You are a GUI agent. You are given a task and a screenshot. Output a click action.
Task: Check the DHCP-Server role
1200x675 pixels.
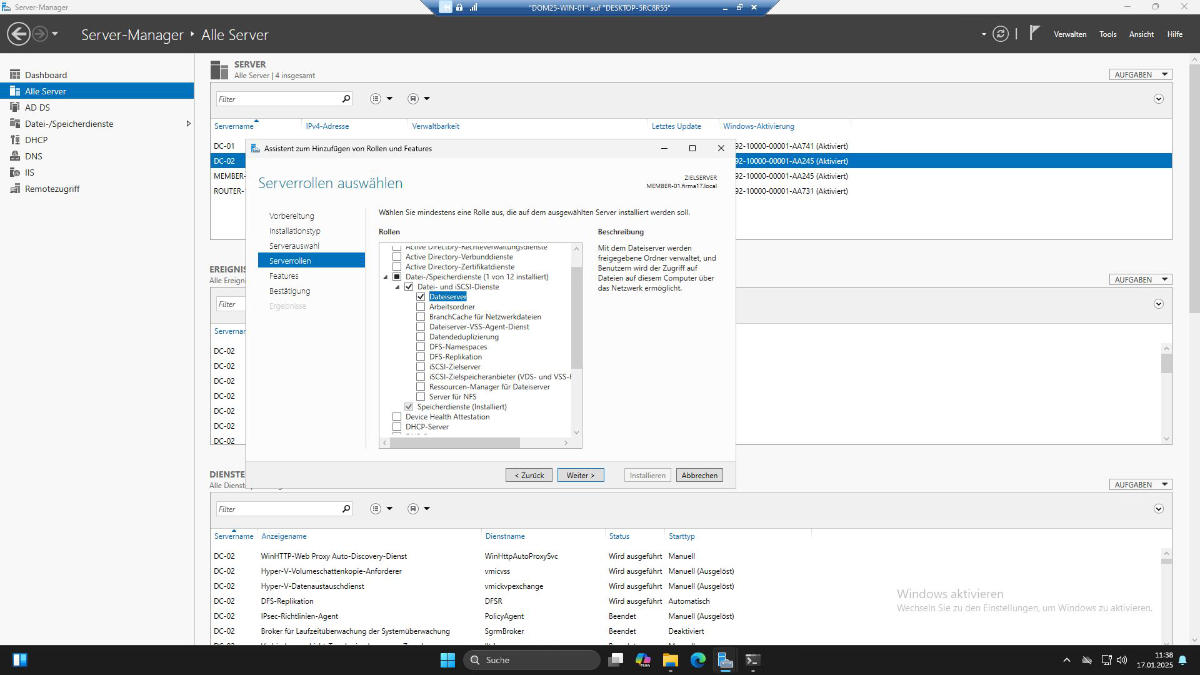(x=397, y=427)
